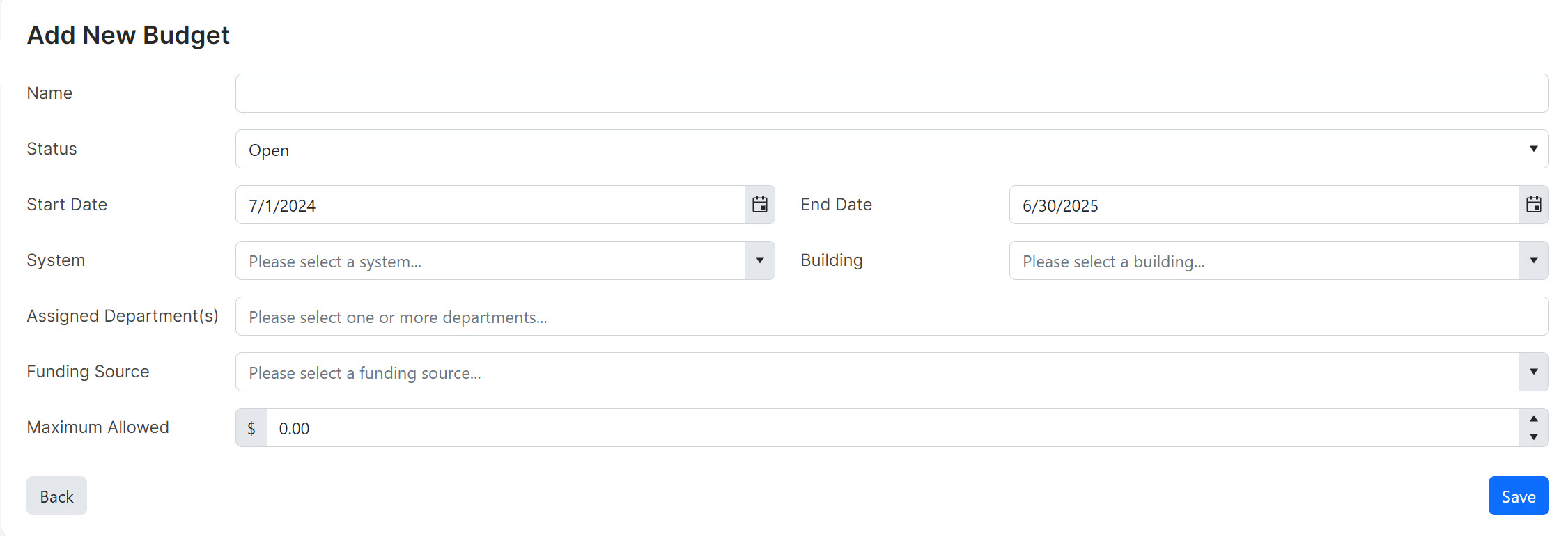This screenshot has height=536, width=1568.
Task: Select the Assigned Department(s) multiselect field
Action: [892, 316]
